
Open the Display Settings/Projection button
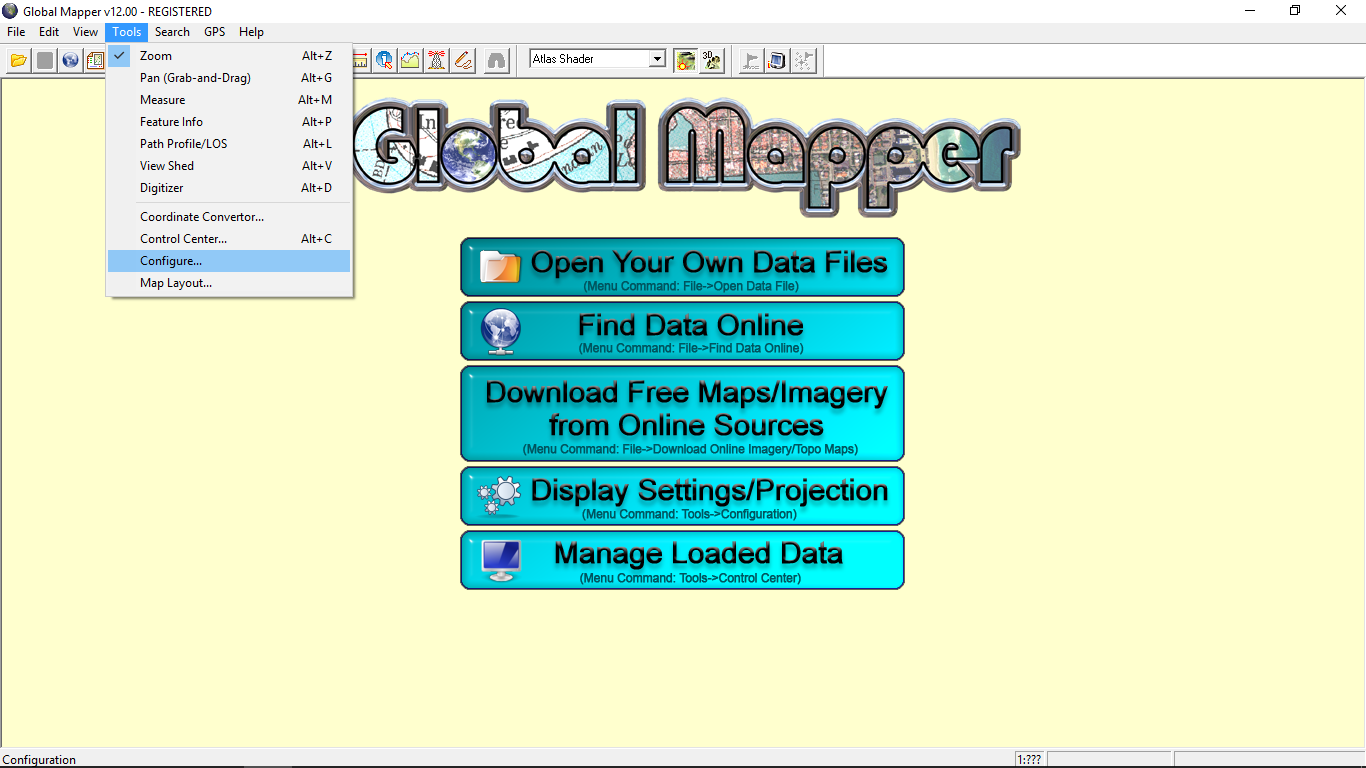click(682, 496)
